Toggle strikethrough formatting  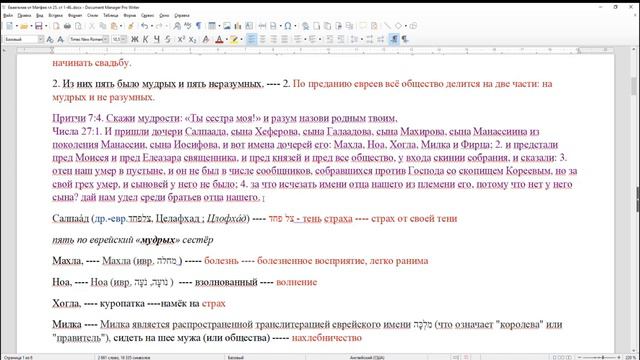(x=168, y=39)
